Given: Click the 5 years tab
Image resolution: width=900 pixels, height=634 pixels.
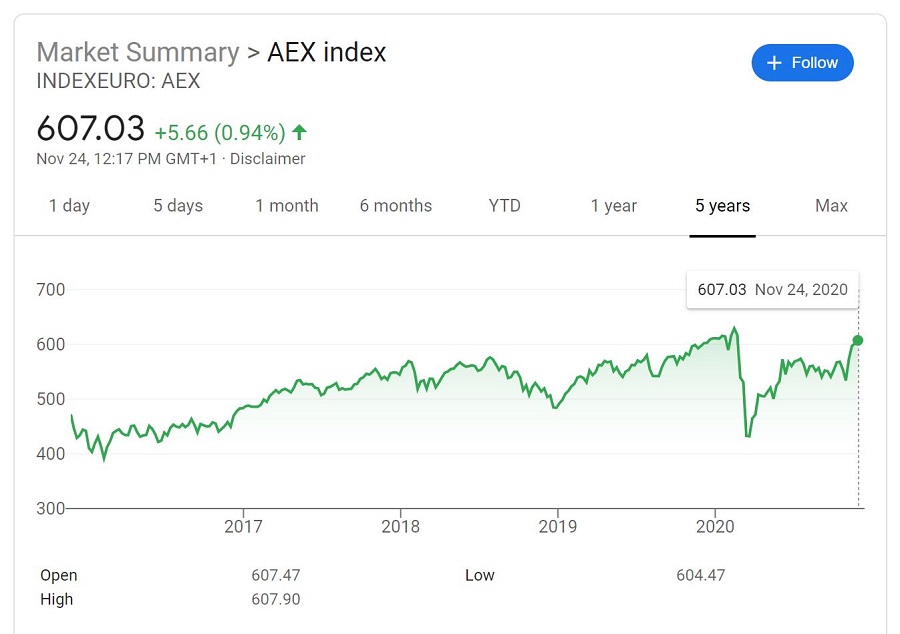Looking at the screenshot, I should tap(723, 205).
